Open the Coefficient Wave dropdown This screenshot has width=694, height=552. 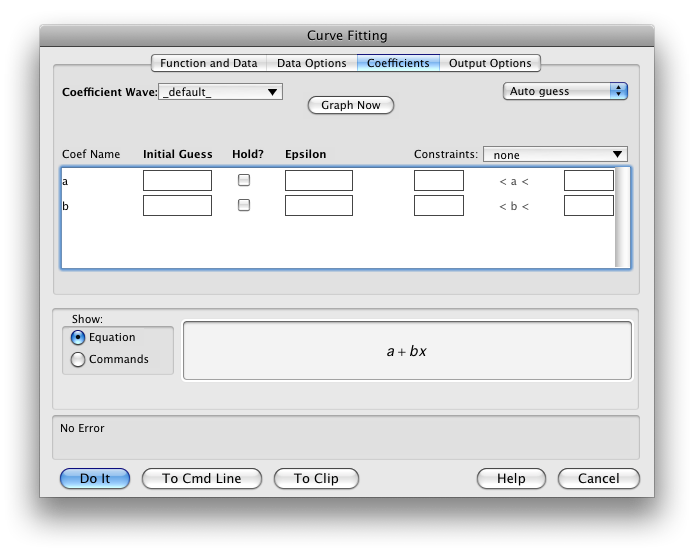coord(220,92)
